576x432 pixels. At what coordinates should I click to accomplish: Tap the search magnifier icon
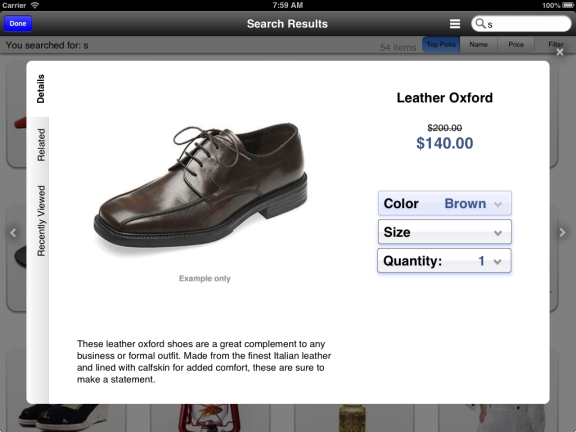click(480, 24)
